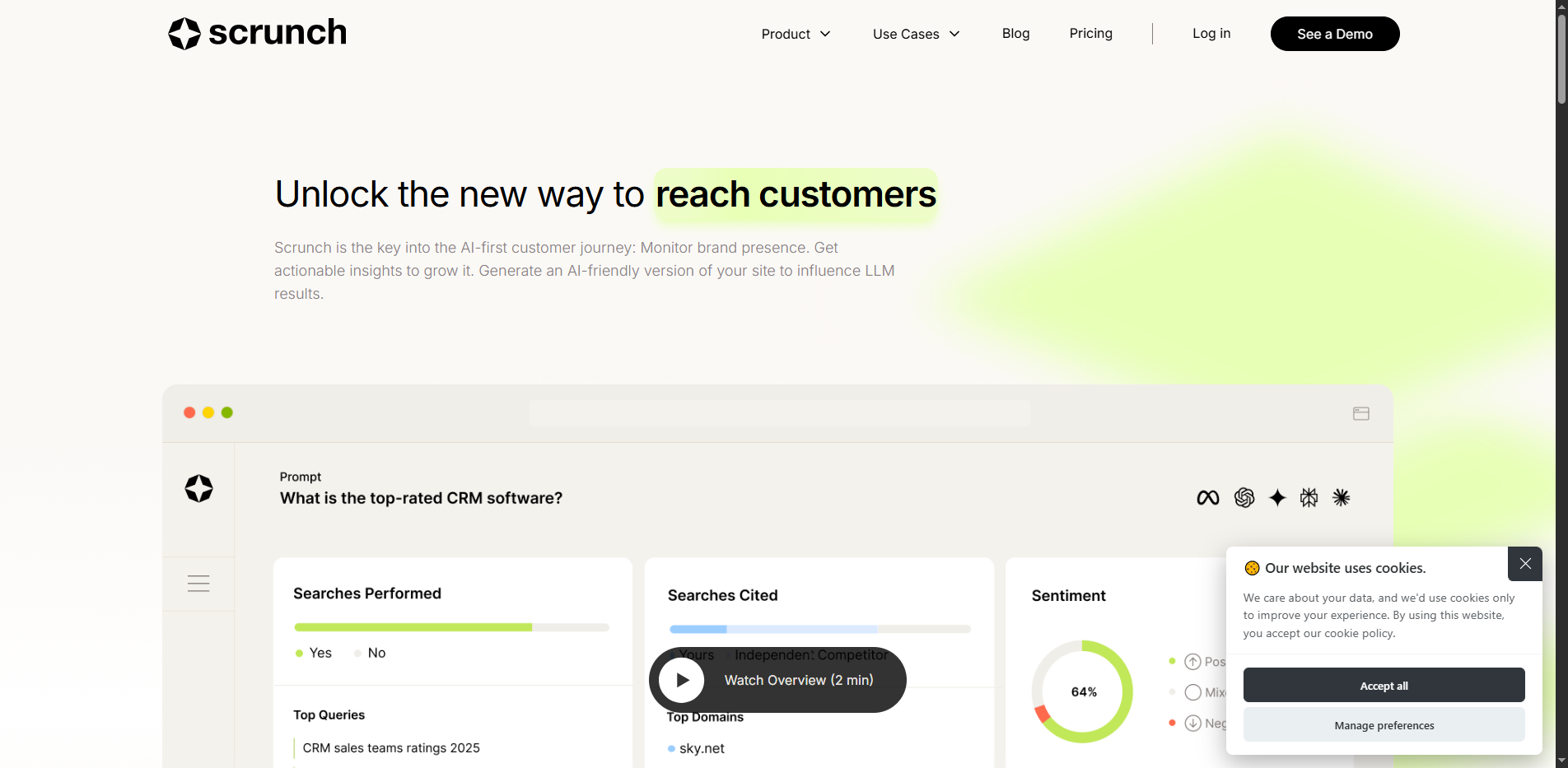Click the yellow dot in mock browser bar
Screen dimensions: 1568x768
coord(208,412)
